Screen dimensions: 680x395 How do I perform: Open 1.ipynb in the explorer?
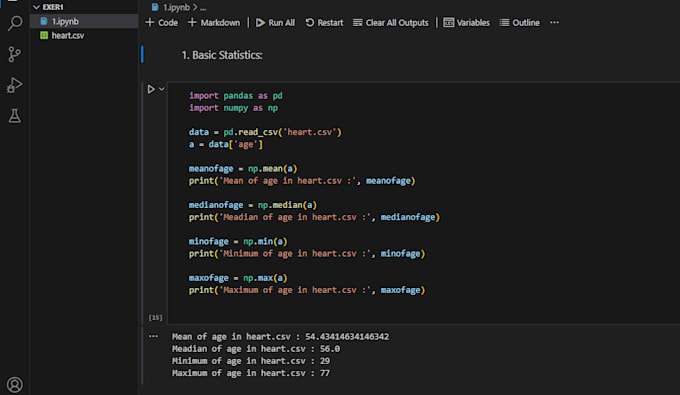[x=84, y=21]
